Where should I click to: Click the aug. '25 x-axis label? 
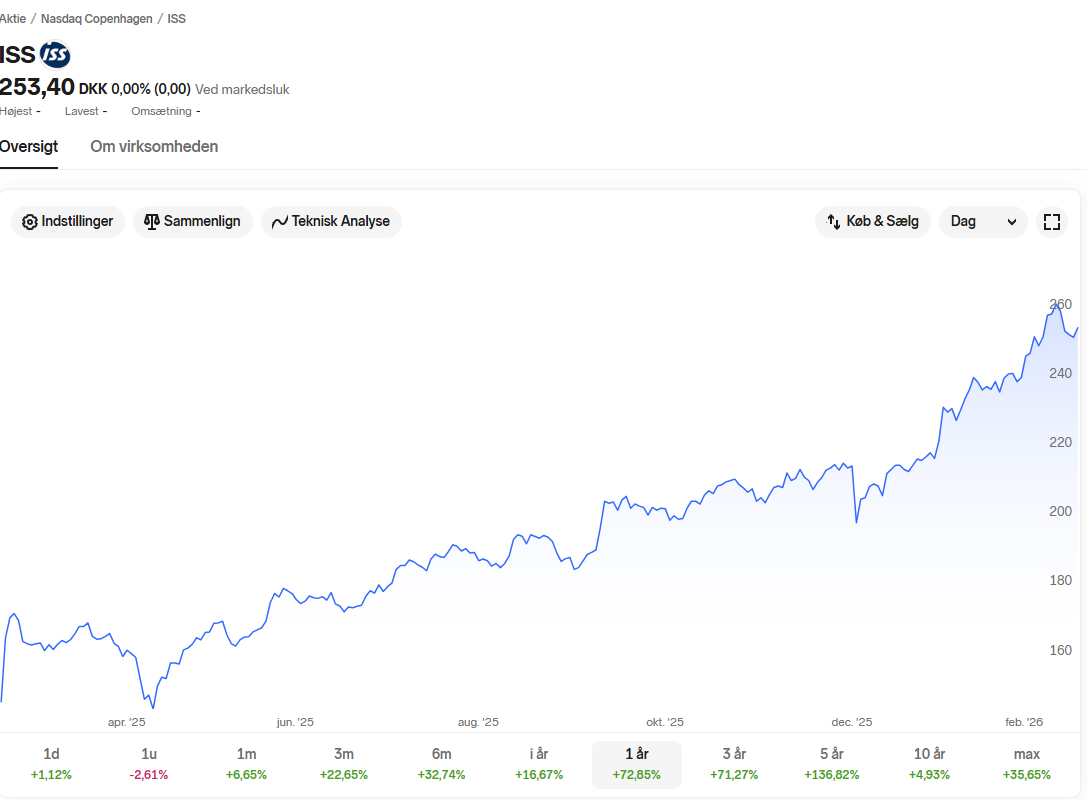478,722
